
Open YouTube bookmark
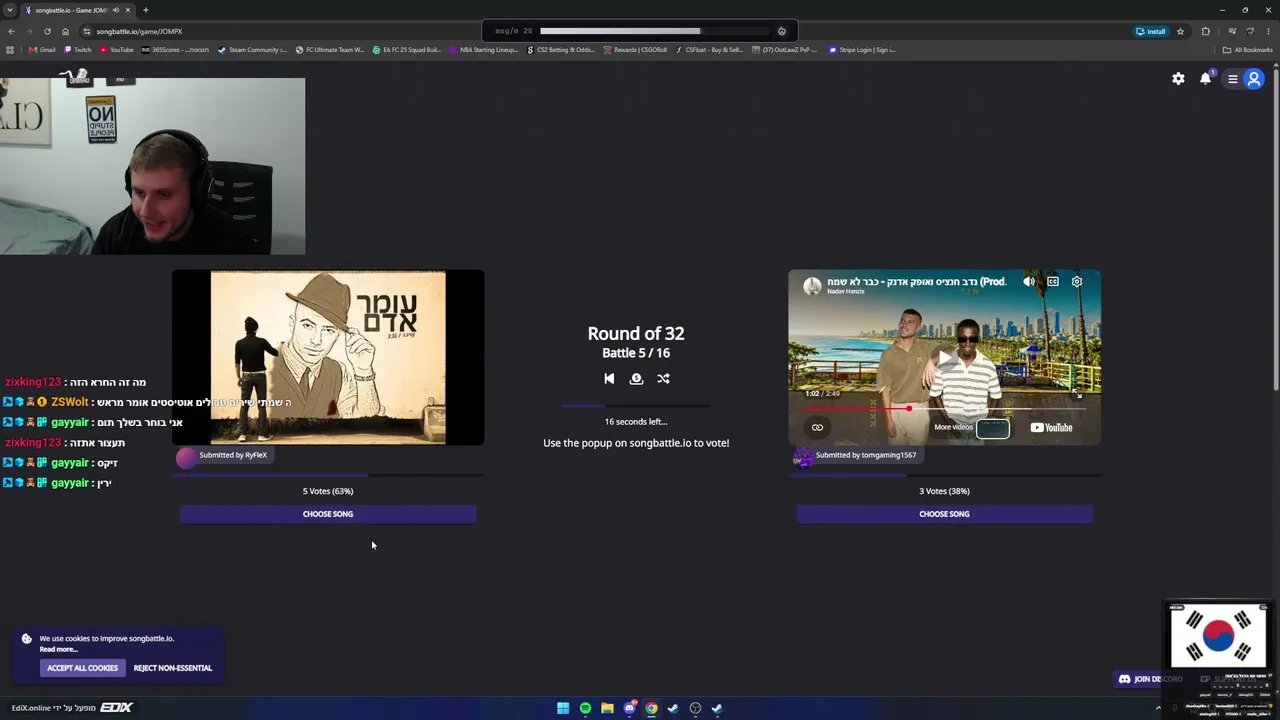[x=117, y=49]
